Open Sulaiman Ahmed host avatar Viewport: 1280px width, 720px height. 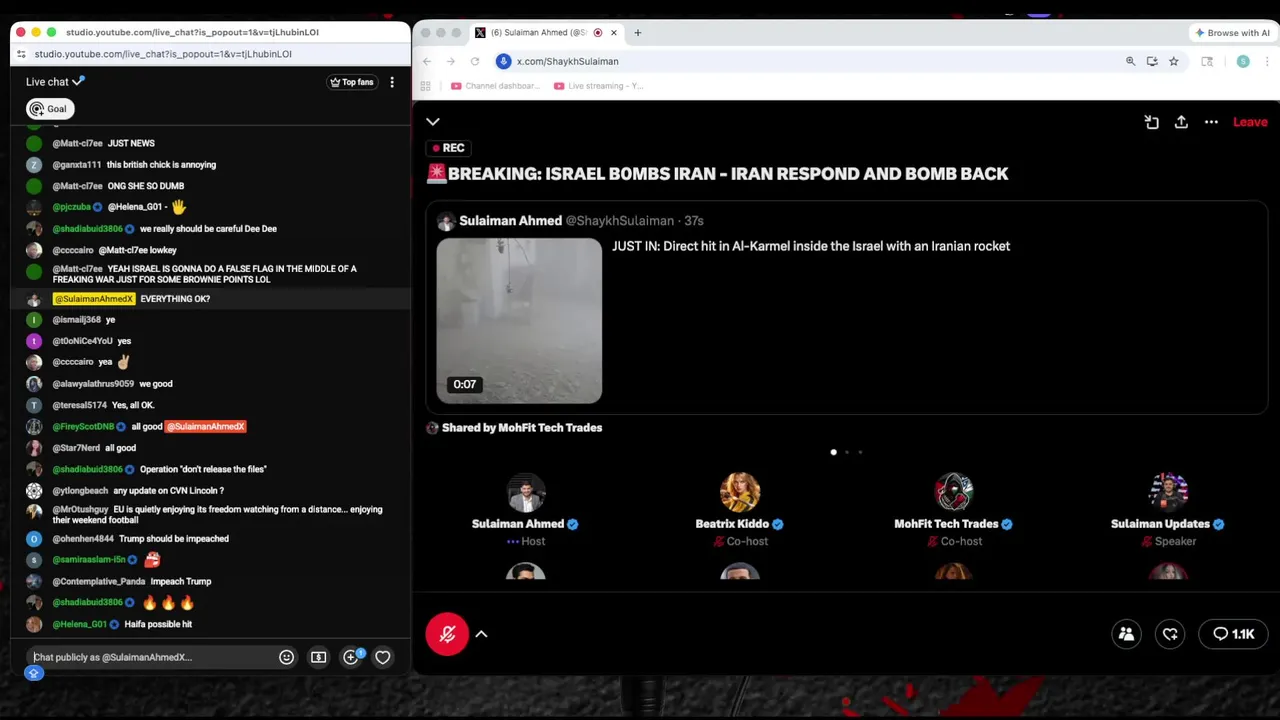[526, 492]
